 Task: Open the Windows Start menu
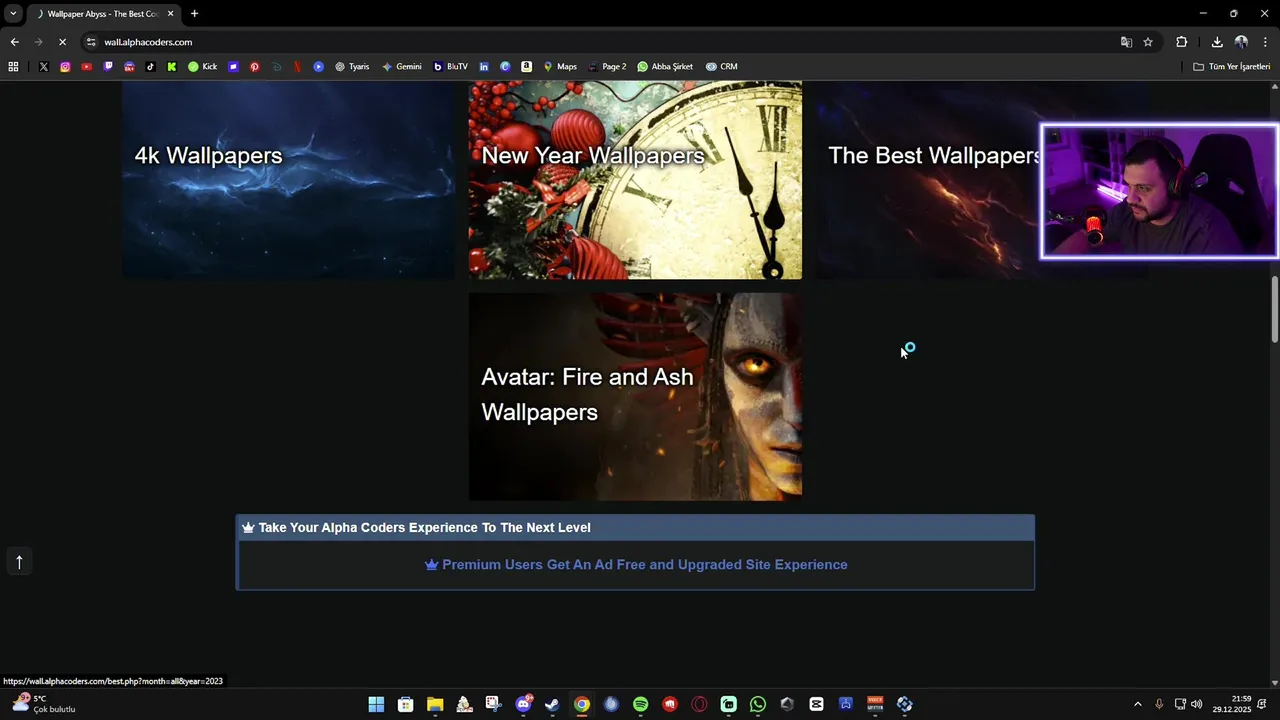(376, 704)
